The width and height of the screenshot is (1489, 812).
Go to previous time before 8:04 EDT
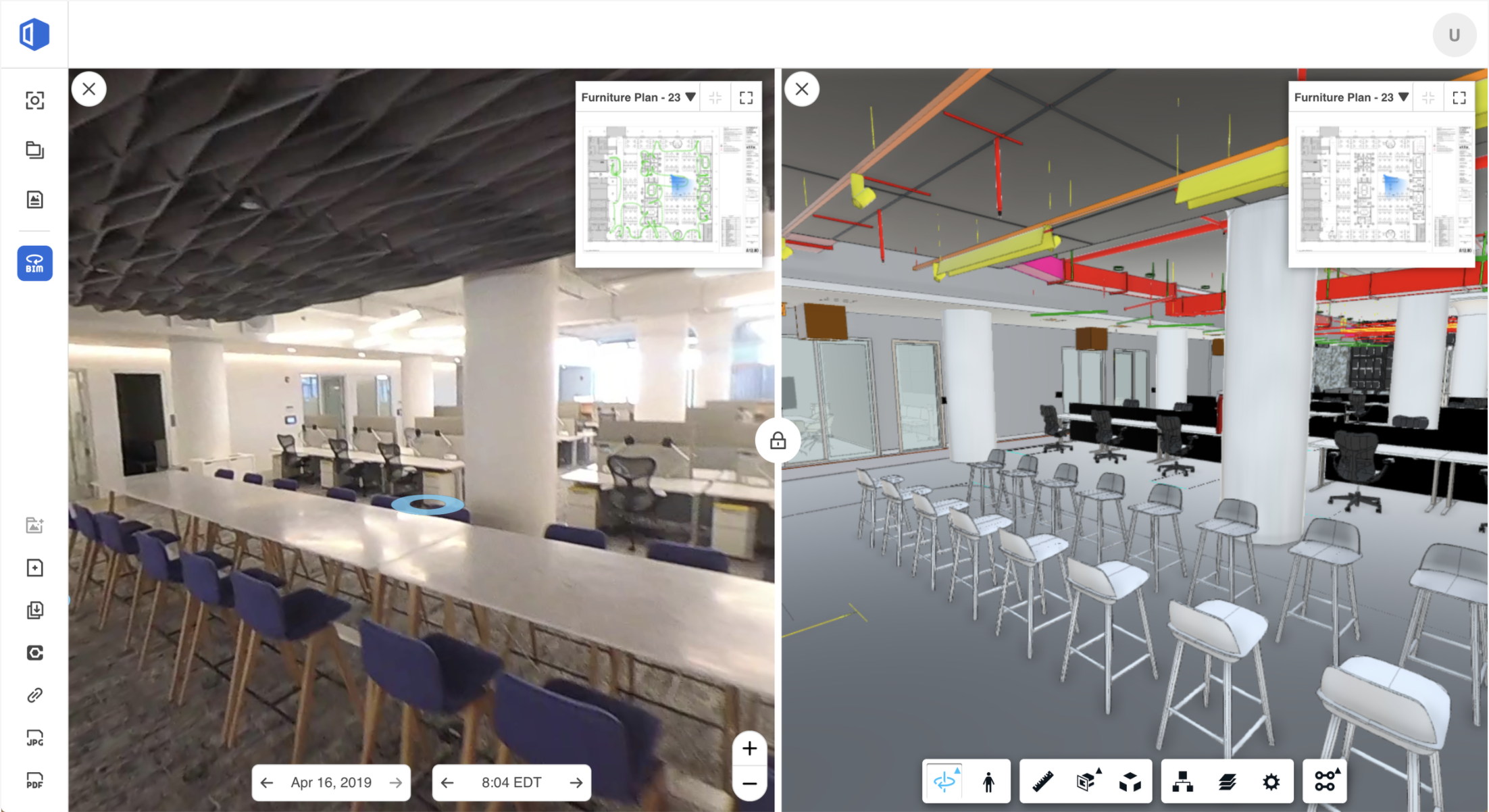tap(447, 782)
